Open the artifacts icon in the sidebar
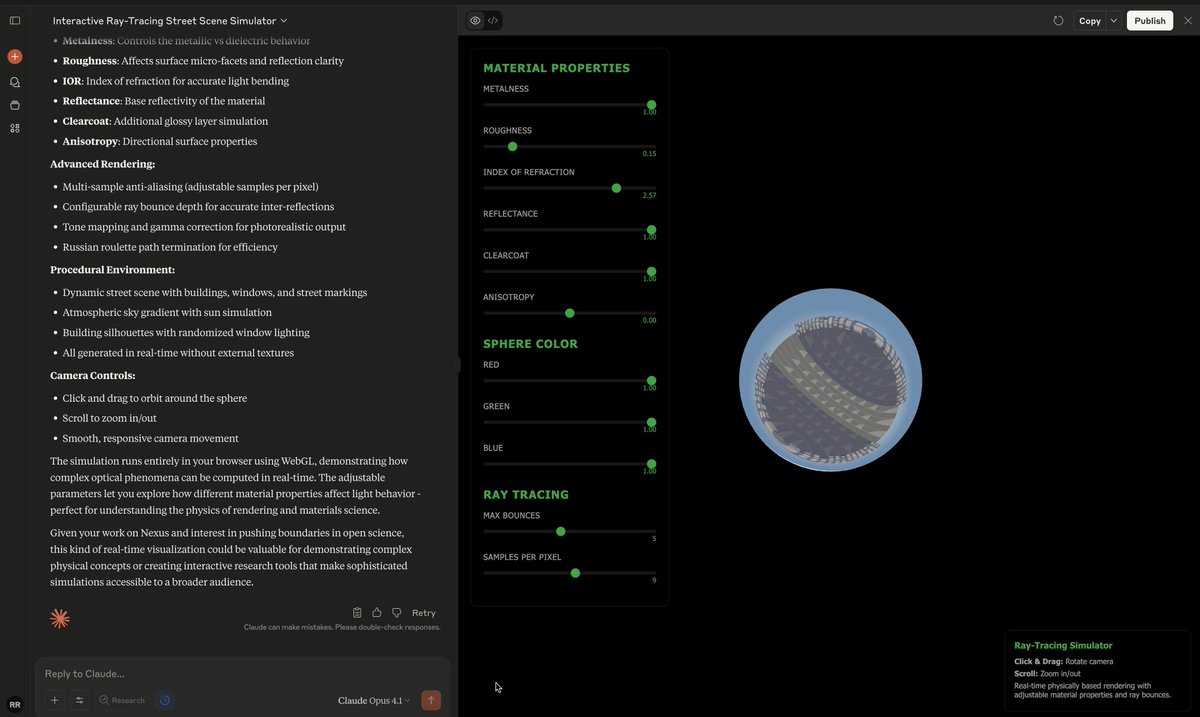Image resolution: width=1200 pixels, height=717 pixels. (15, 128)
